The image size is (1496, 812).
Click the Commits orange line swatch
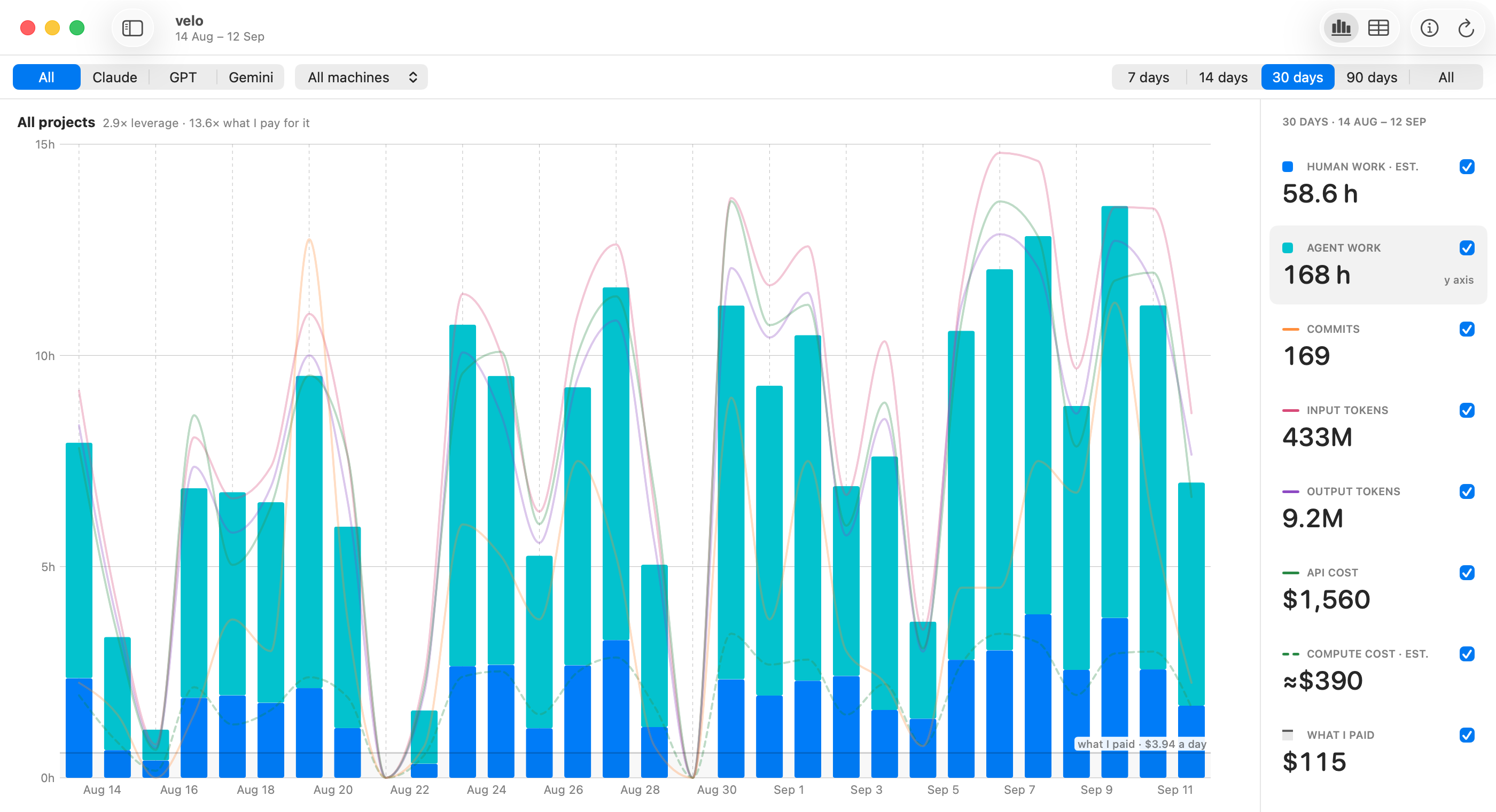(1290, 329)
